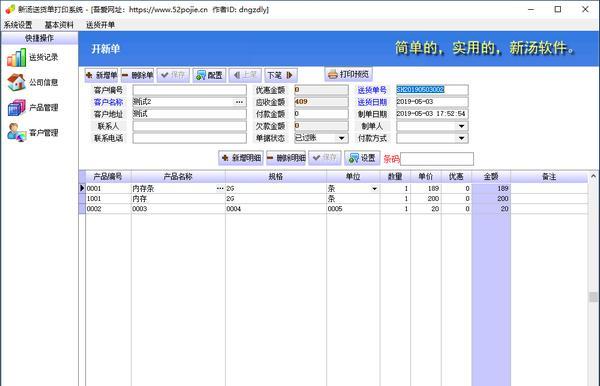The height and width of the screenshot is (386, 600).
Task: Open 客户管理 person icon
Action: 16,133
